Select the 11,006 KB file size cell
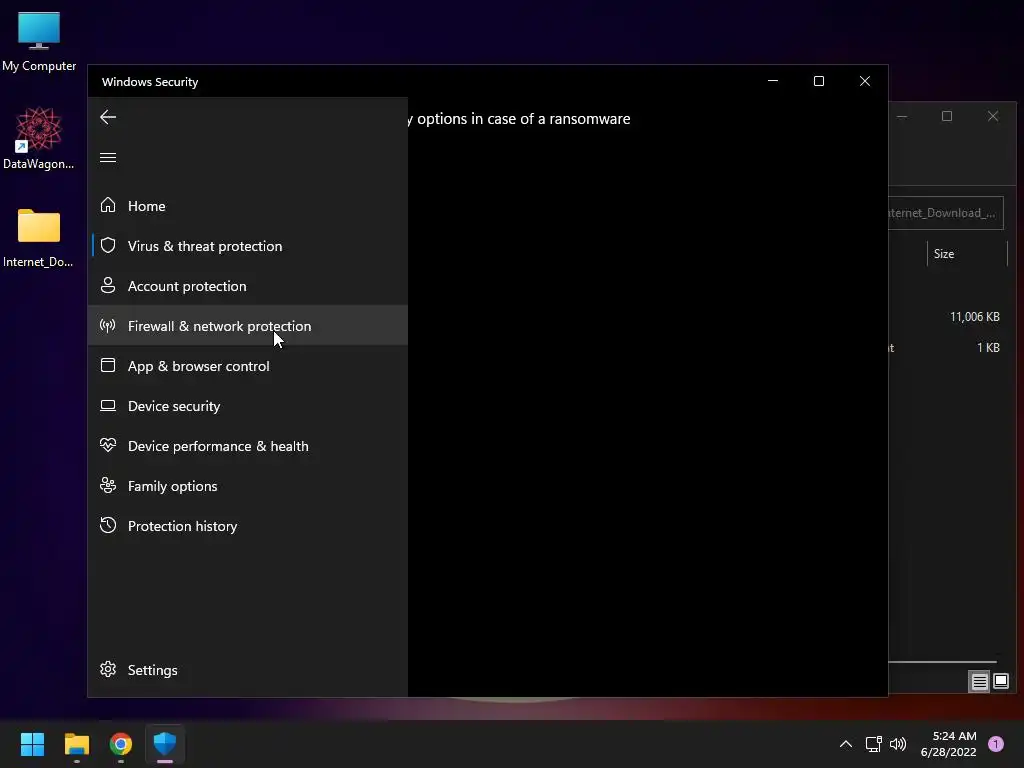This screenshot has width=1024, height=768. point(974,317)
